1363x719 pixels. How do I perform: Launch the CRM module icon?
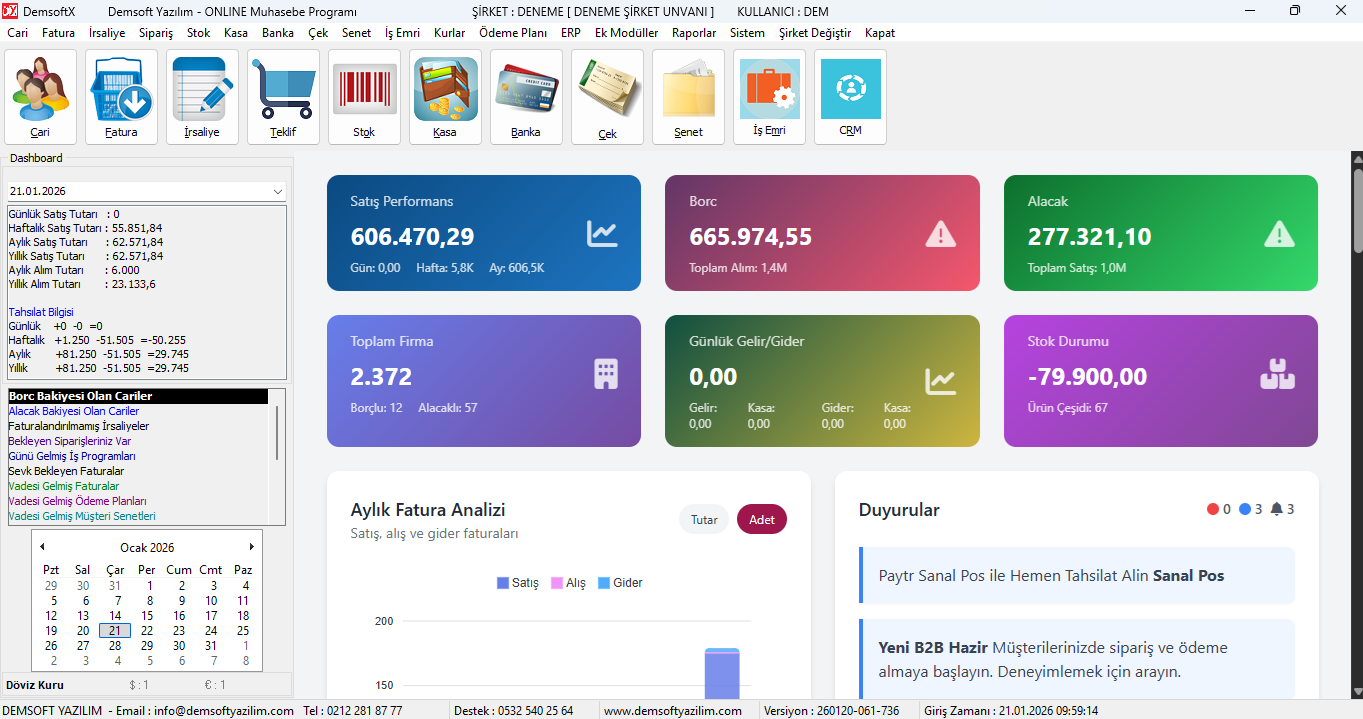coord(850,96)
